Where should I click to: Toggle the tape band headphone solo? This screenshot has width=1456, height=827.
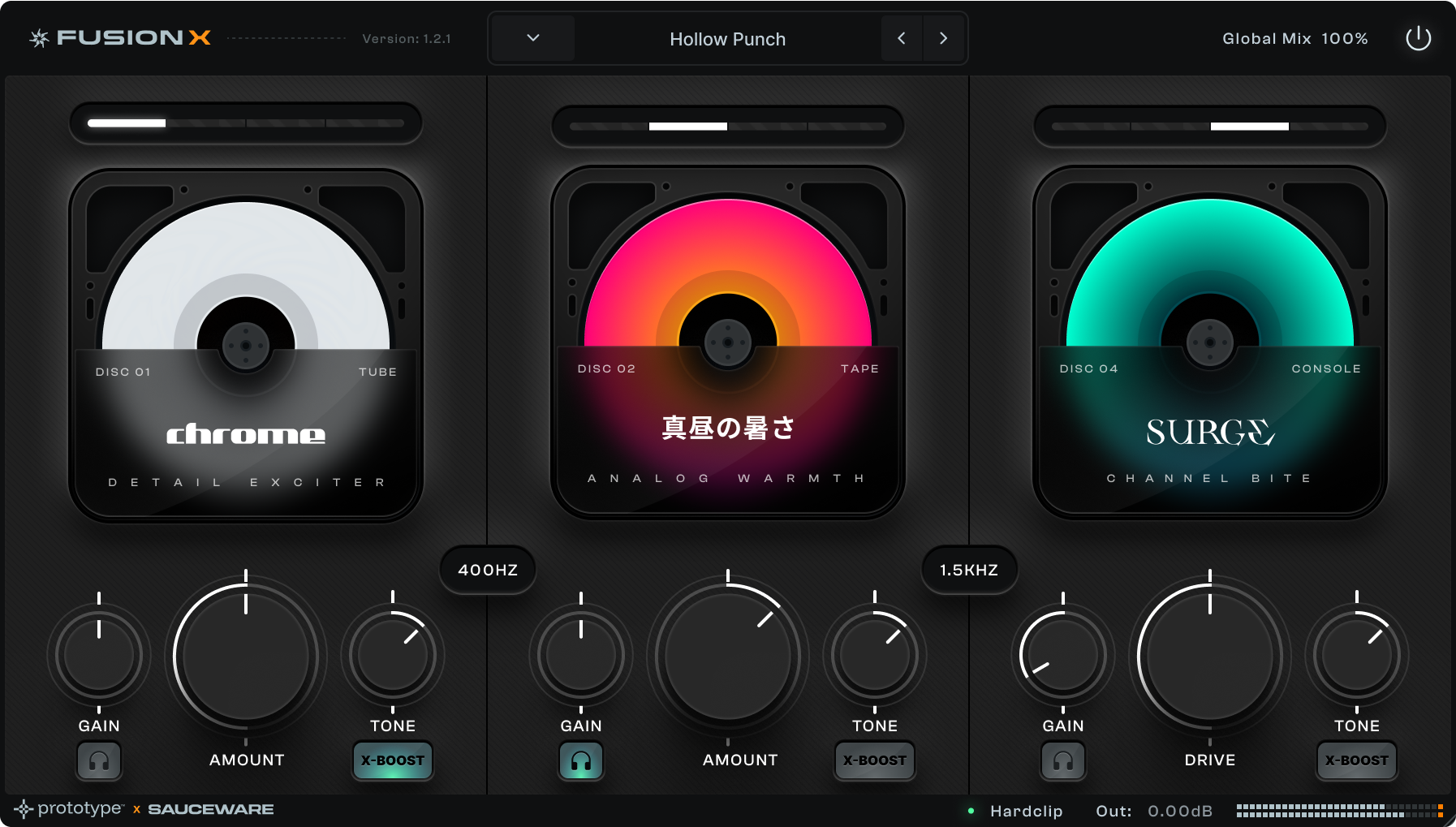pos(581,761)
